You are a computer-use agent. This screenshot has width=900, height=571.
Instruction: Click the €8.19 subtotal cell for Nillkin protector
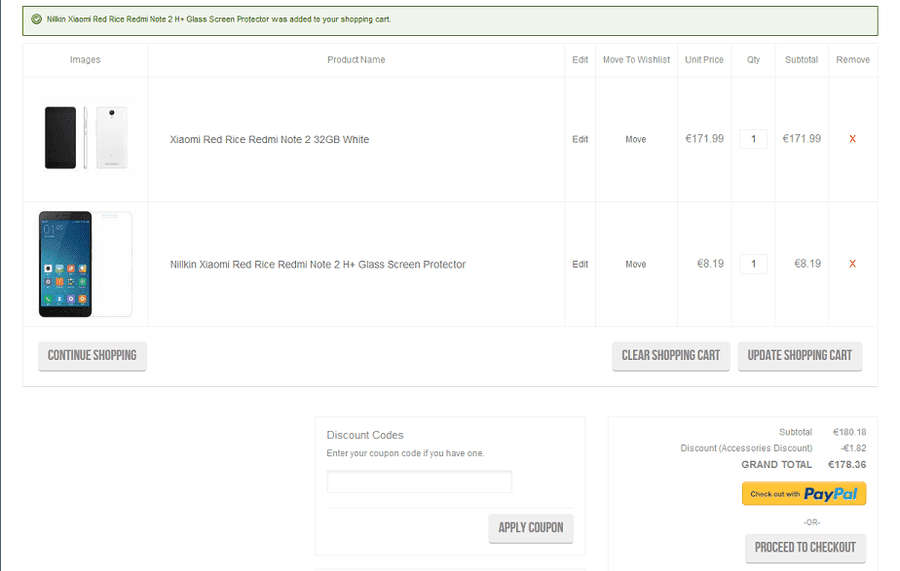click(x=807, y=264)
